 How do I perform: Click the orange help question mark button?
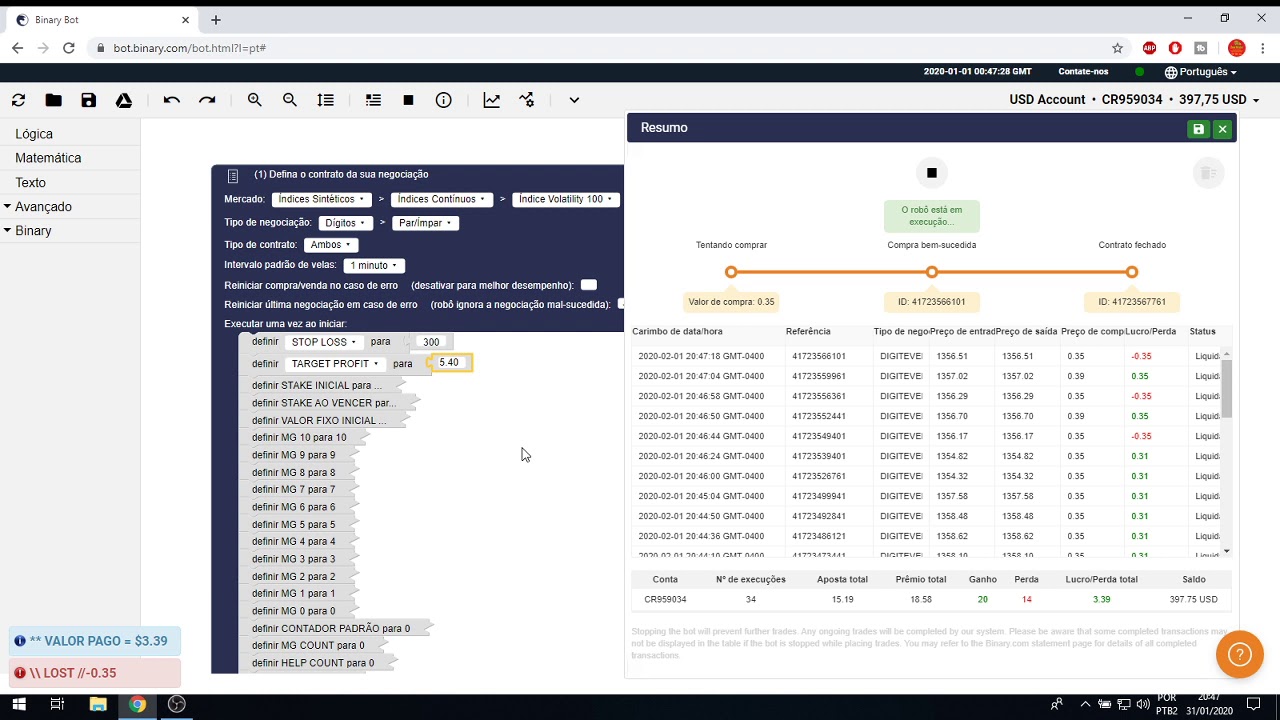point(1240,655)
